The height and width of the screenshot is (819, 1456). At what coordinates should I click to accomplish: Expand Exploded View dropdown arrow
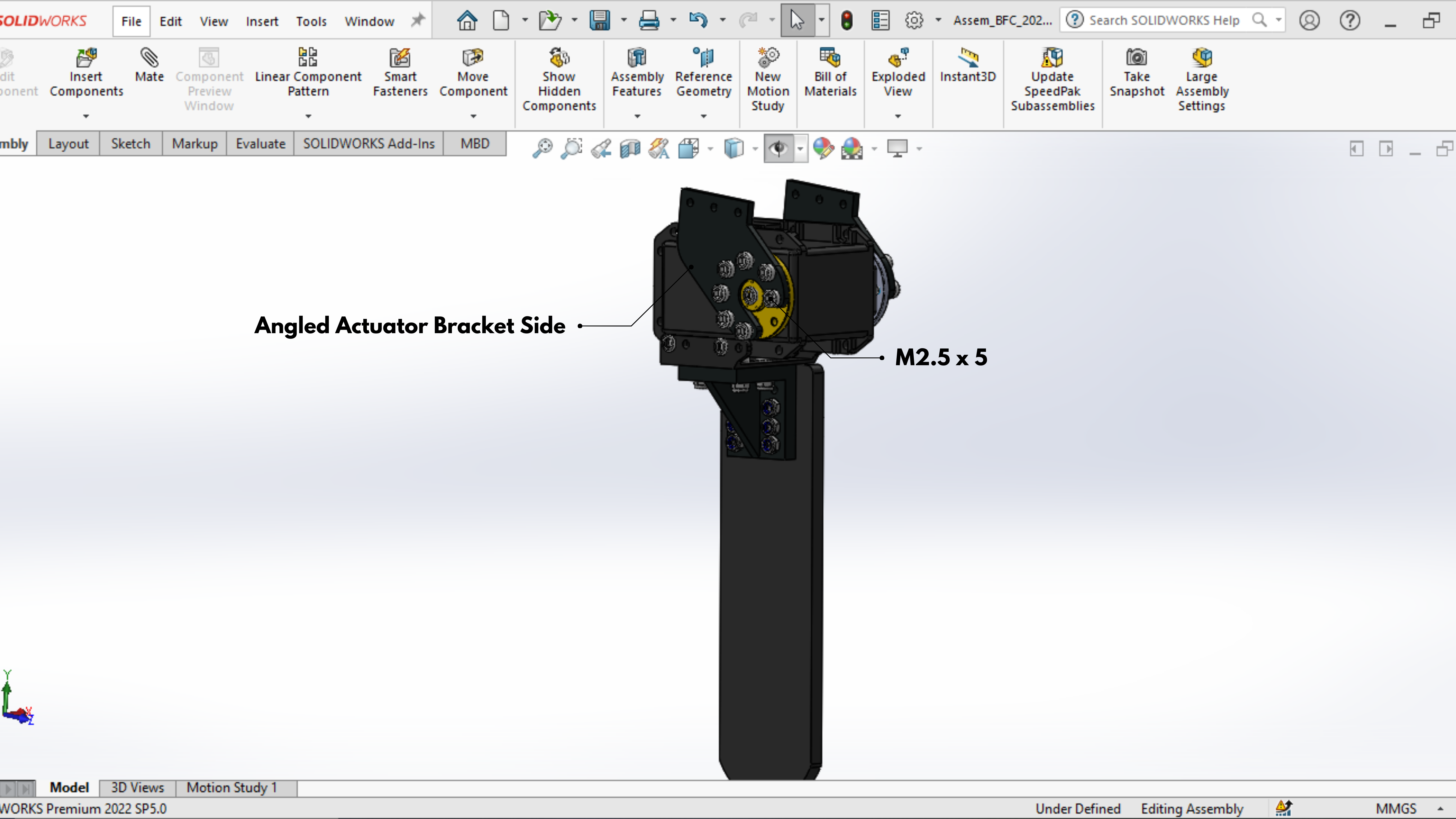(898, 116)
